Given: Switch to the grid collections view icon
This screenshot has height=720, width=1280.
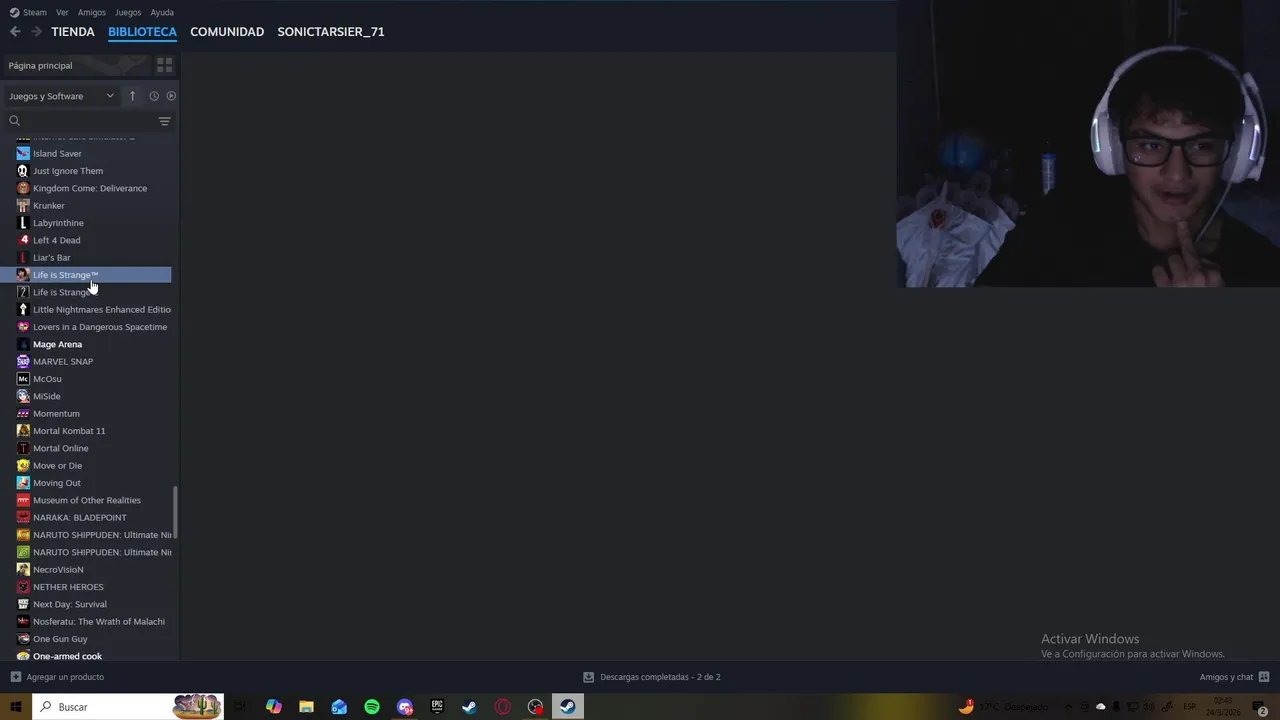Looking at the screenshot, I should (x=165, y=65).
